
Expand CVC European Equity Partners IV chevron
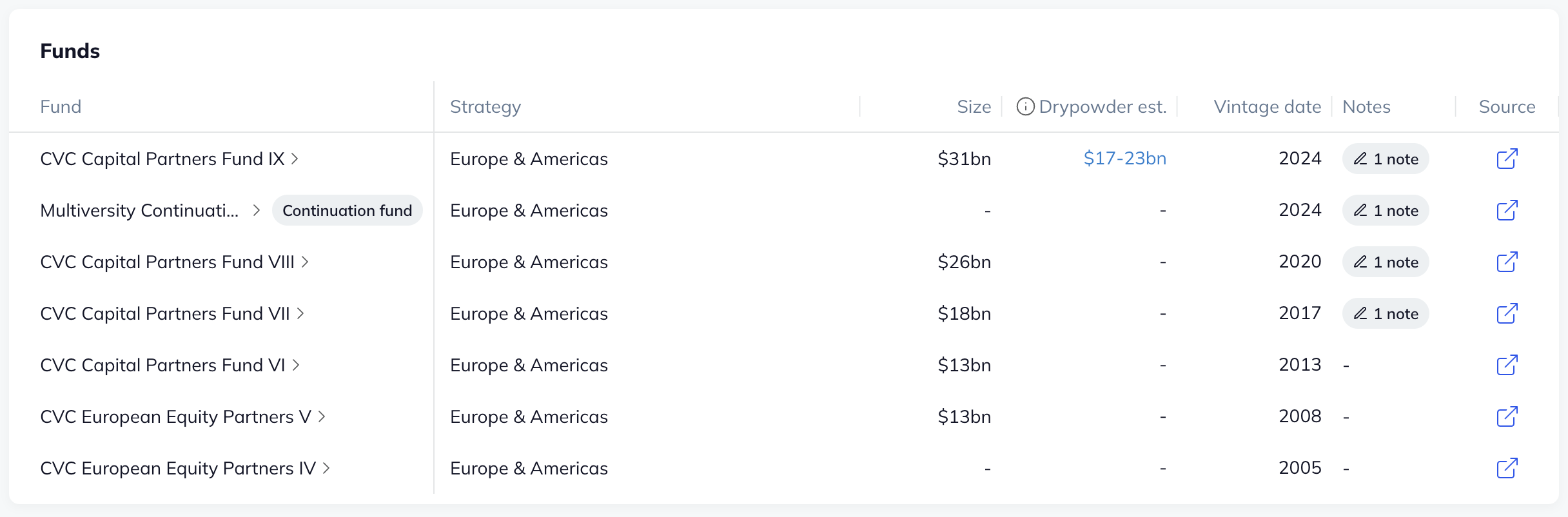point(326,468)
